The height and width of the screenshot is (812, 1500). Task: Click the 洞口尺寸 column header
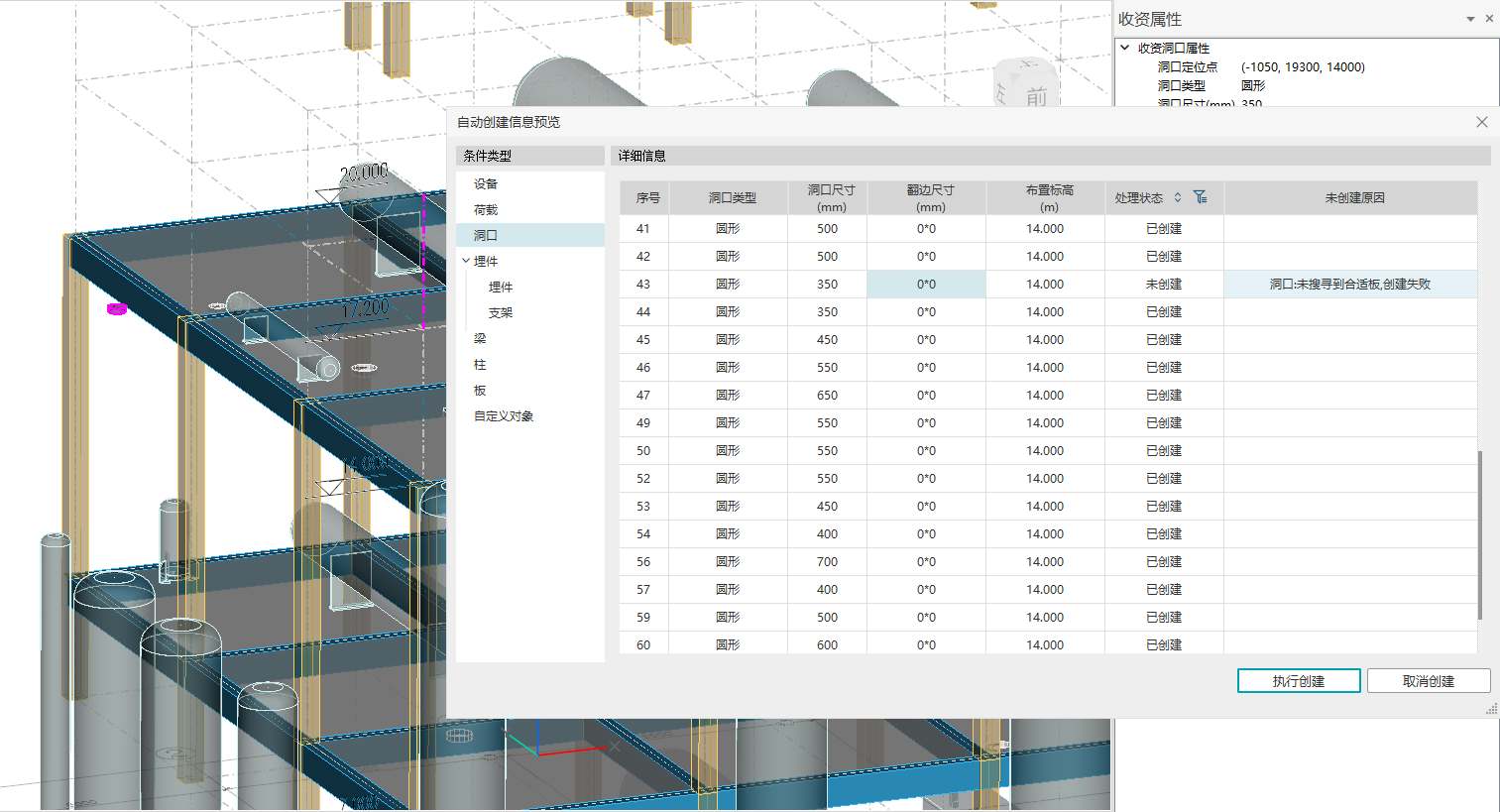click(x=830, y=197)
